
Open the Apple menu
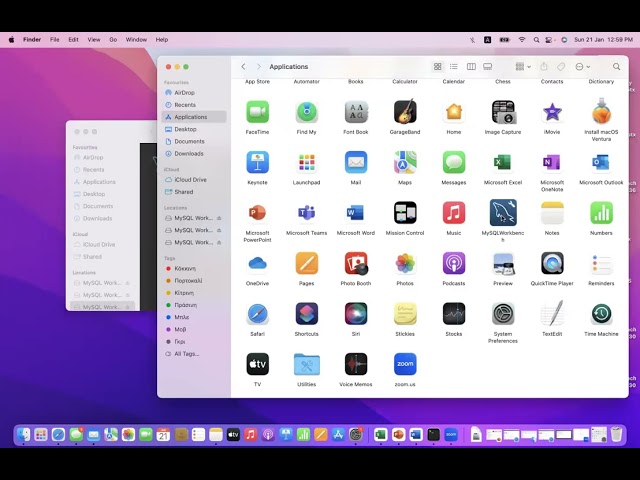pyautogui.click(x=11, y=40)
